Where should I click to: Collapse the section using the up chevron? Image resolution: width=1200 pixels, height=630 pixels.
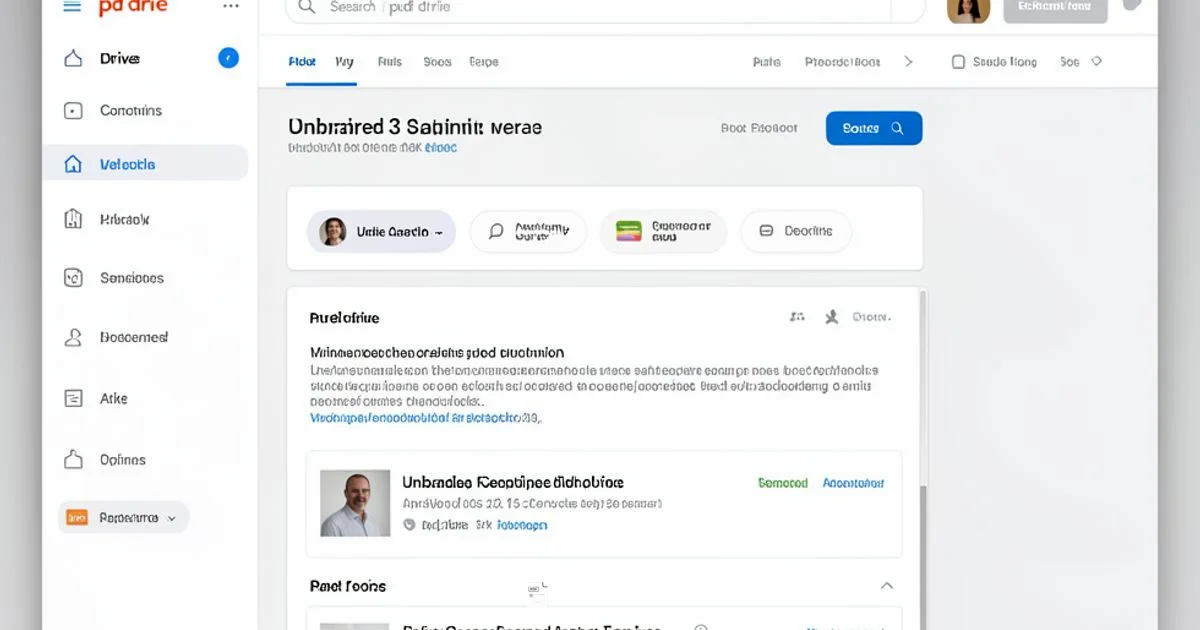[x=886, y=586]
